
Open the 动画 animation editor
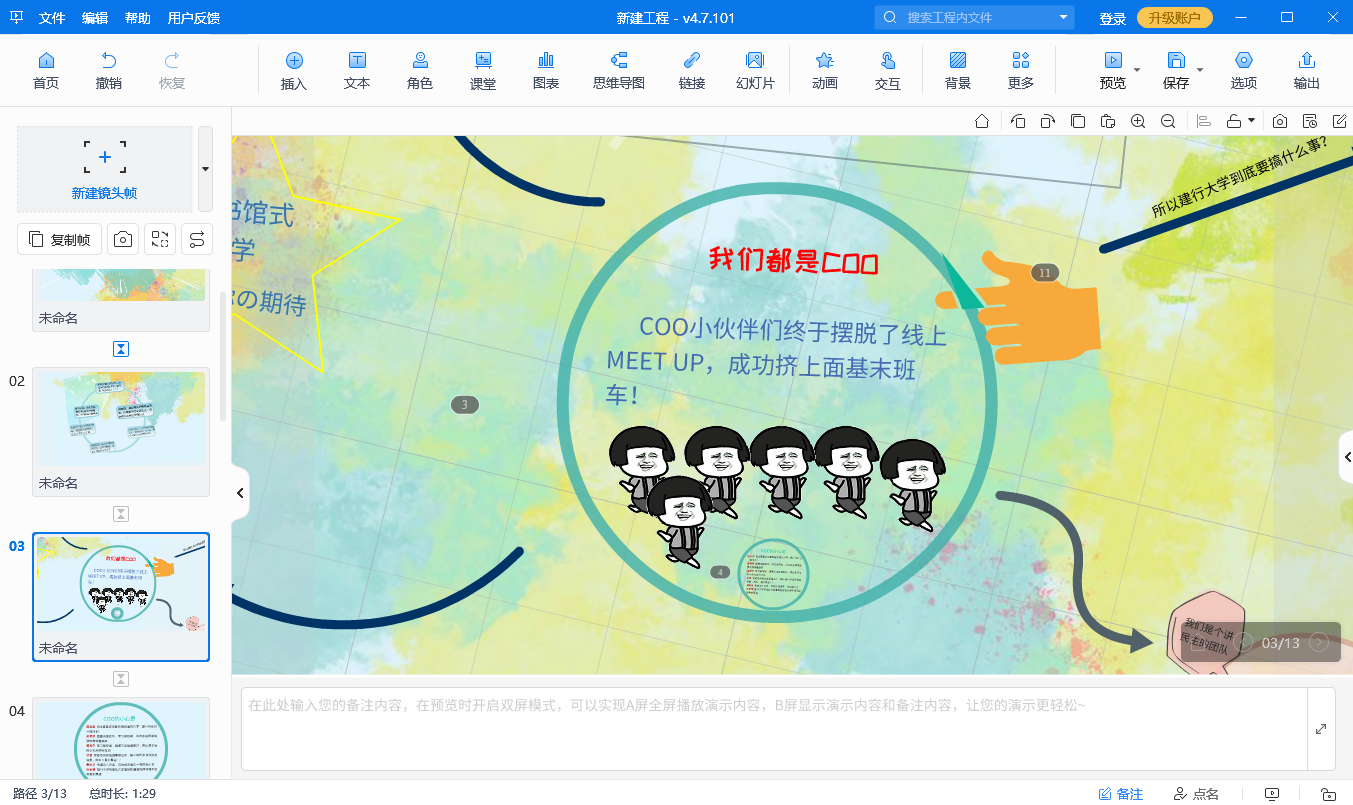pyautogui.click(x=825, y=71)
